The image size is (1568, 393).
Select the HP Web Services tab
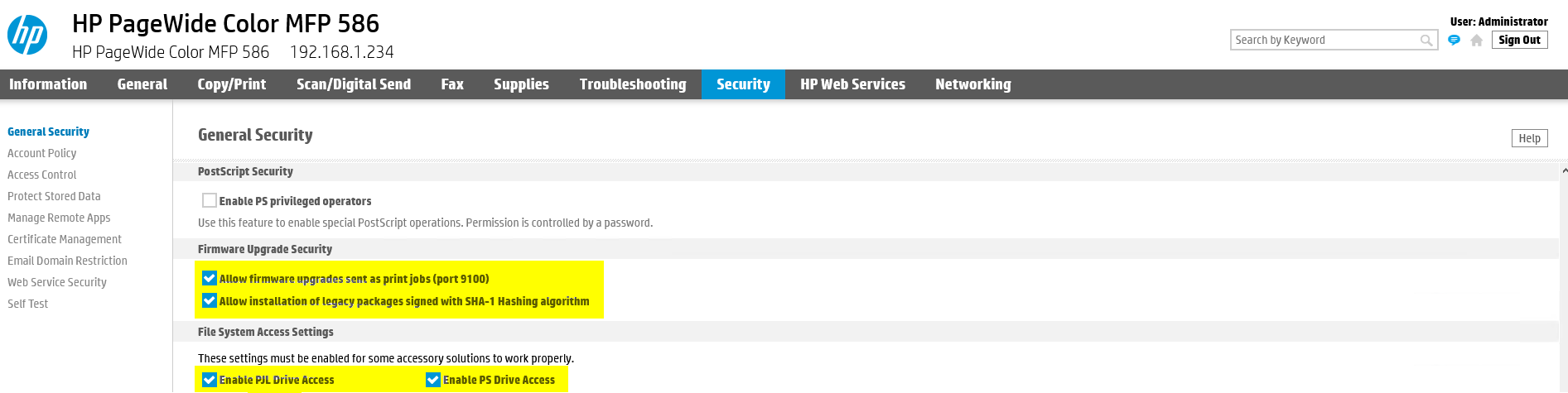click(852, 84)
